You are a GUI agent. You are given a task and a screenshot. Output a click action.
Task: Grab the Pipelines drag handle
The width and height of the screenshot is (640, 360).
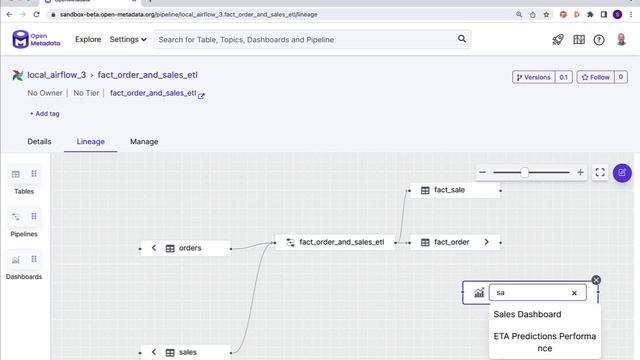pos(34,216)
